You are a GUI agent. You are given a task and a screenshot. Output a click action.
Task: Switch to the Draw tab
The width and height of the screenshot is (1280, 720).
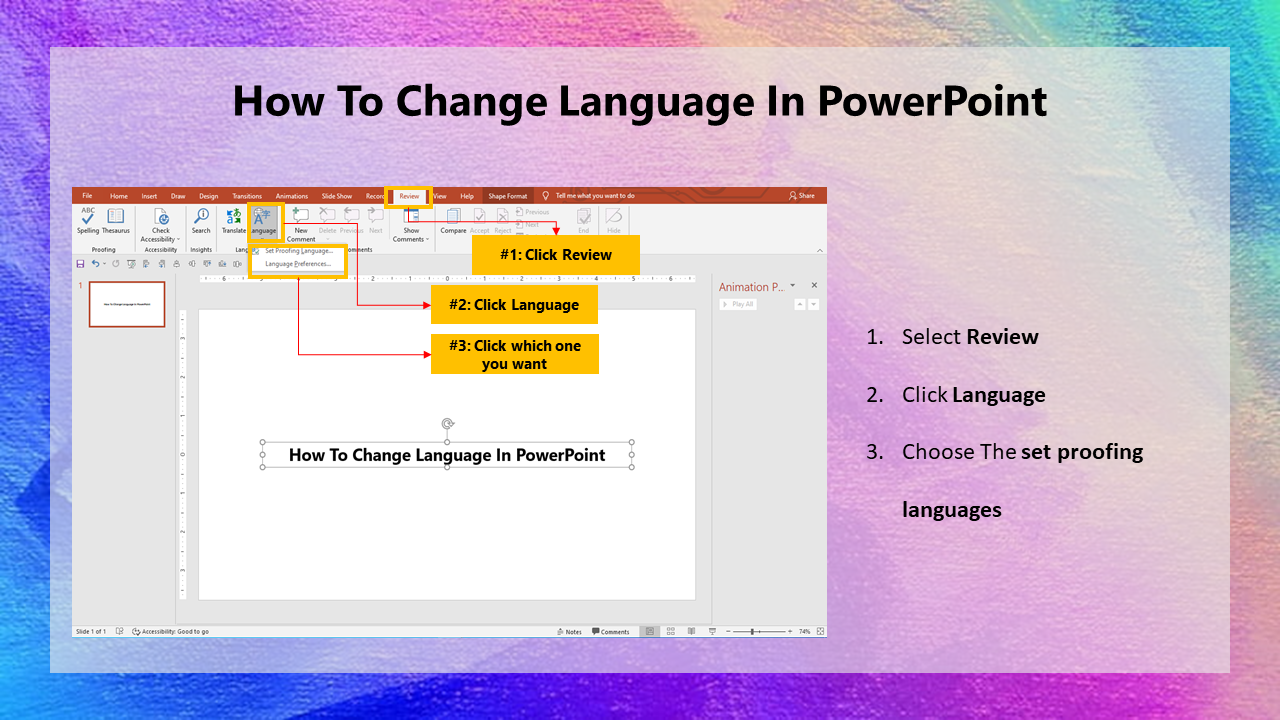pyautogui.click(x=178, y=196)
